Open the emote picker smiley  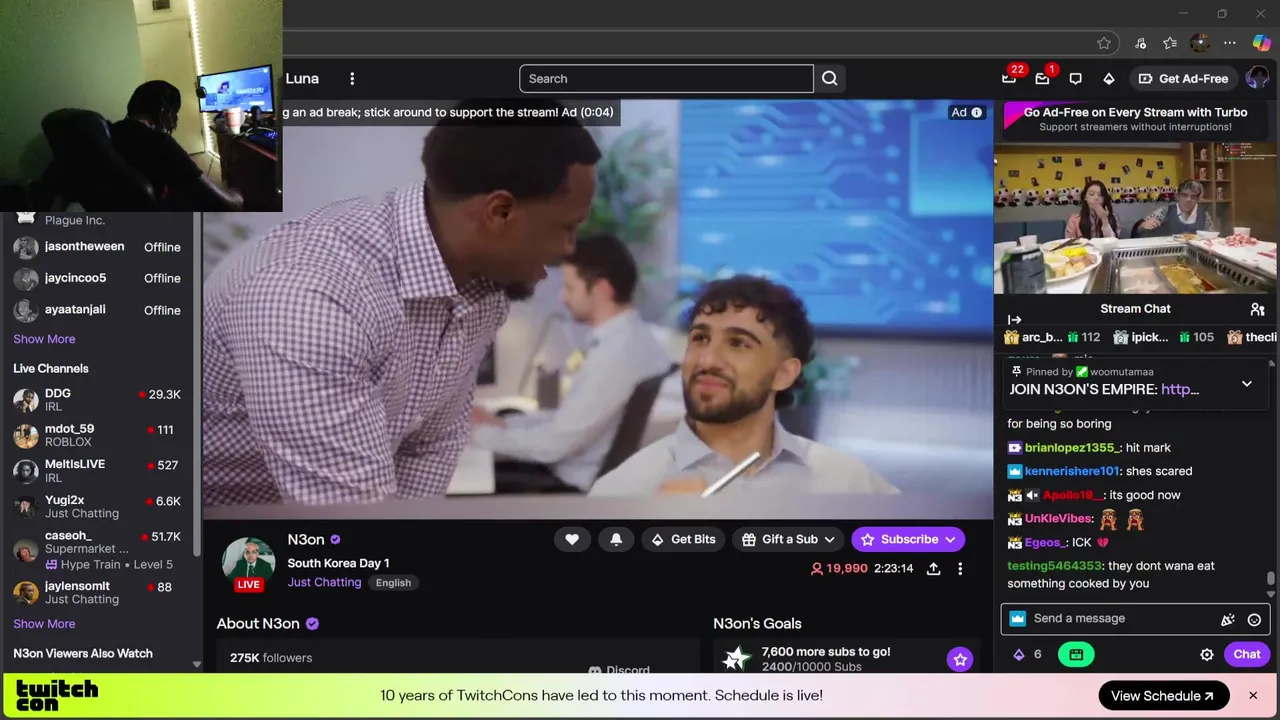click(x=1254, y=619)
